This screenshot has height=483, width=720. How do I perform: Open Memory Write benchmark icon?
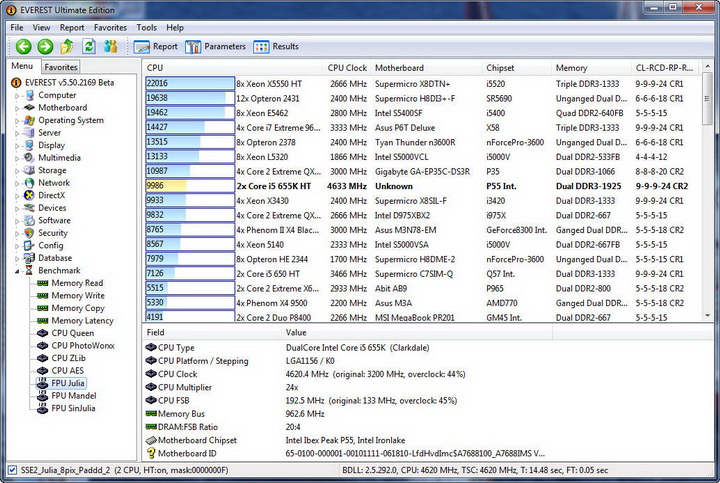click(43, 295)
